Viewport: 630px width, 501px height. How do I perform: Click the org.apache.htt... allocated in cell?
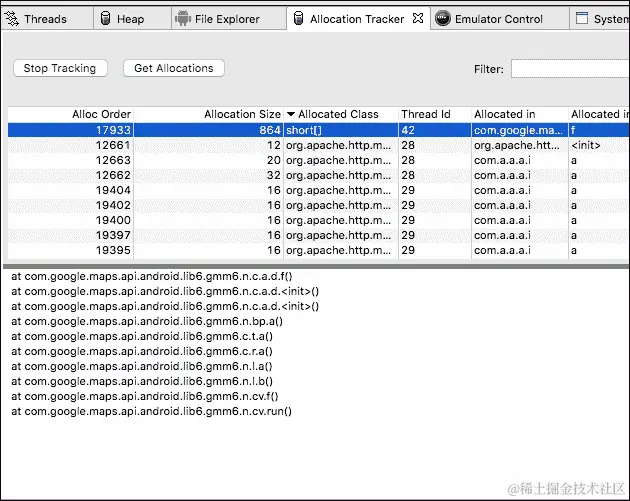[x=520, y=145]
